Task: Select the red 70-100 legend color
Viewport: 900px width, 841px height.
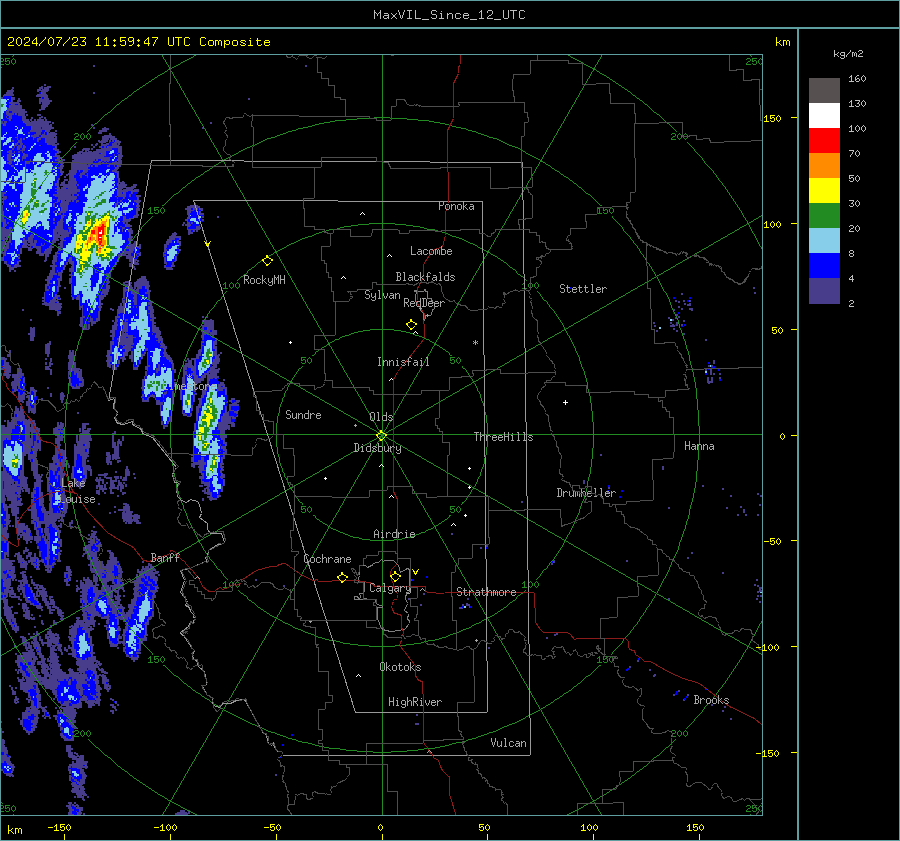Action: coord(824,141)
